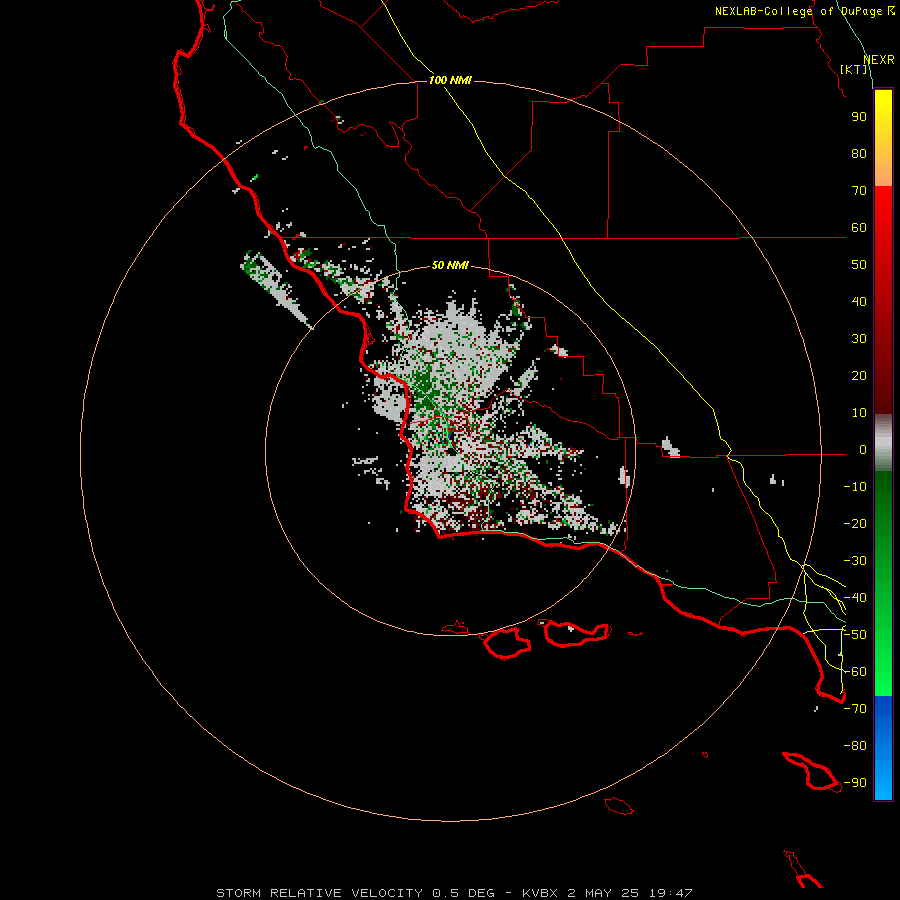Click the '90' label on the velocity scale
This screenshot has height=900, width=900.
pyautogui.click(x=859, y=117)
